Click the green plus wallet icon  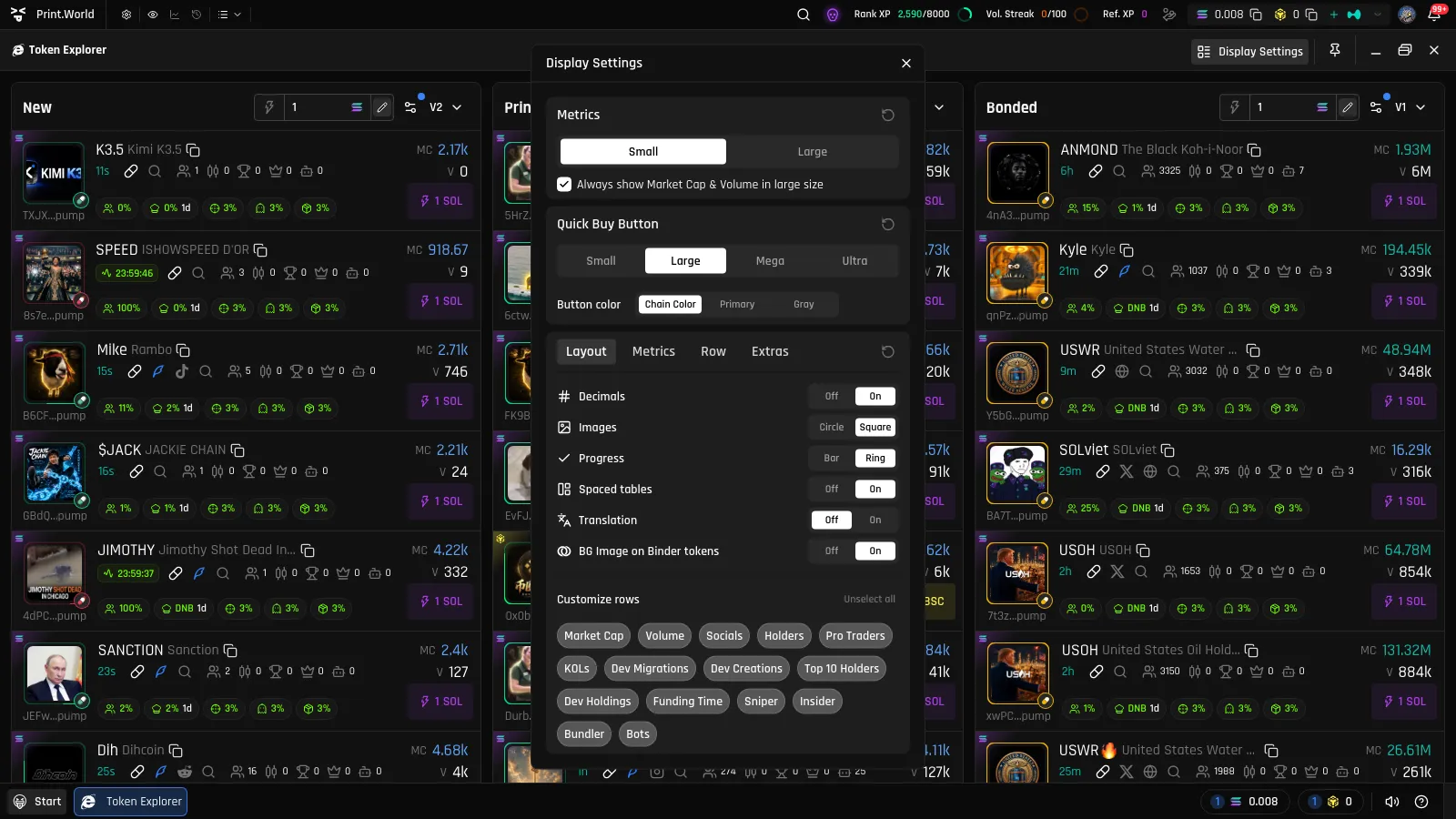pyautogui.click(x=1334, y=15)
